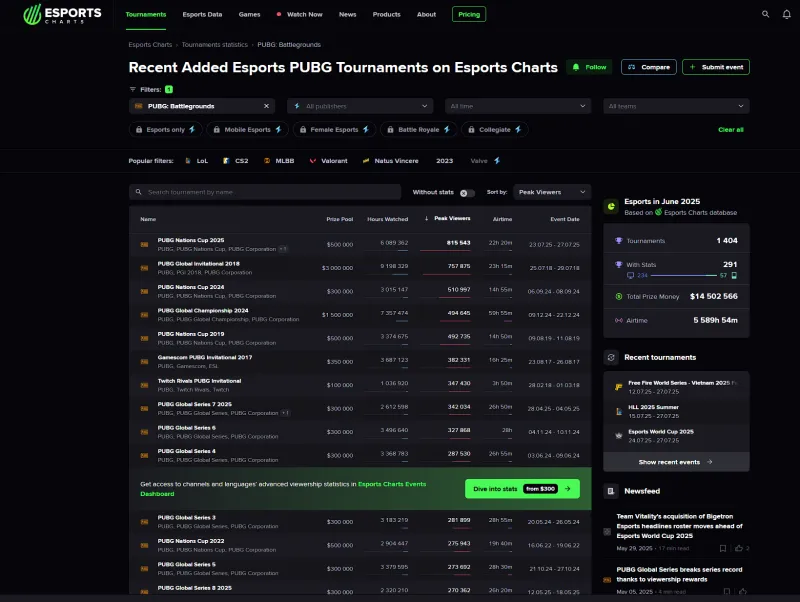This screenshot has width=800, height=602.
Task: Select the 2023 popular filter
Action: 444,161
